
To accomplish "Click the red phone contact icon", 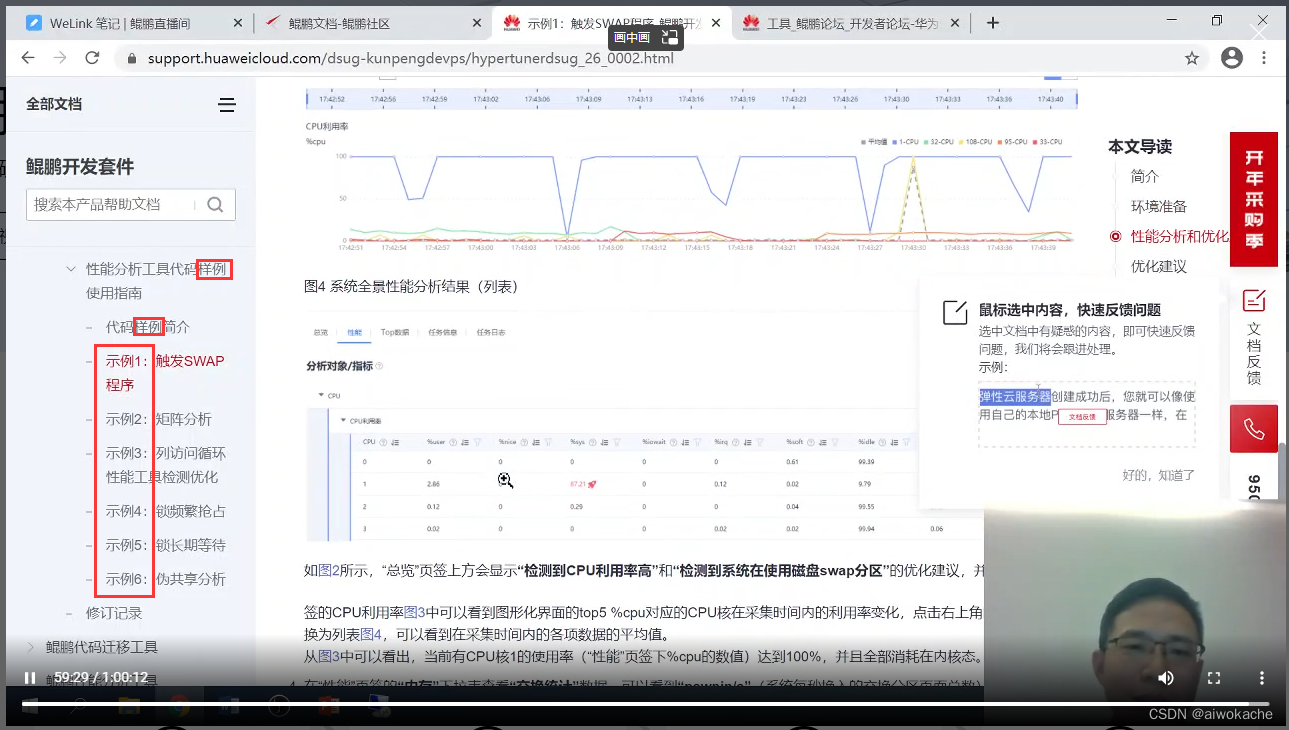I will (1254, 430).
